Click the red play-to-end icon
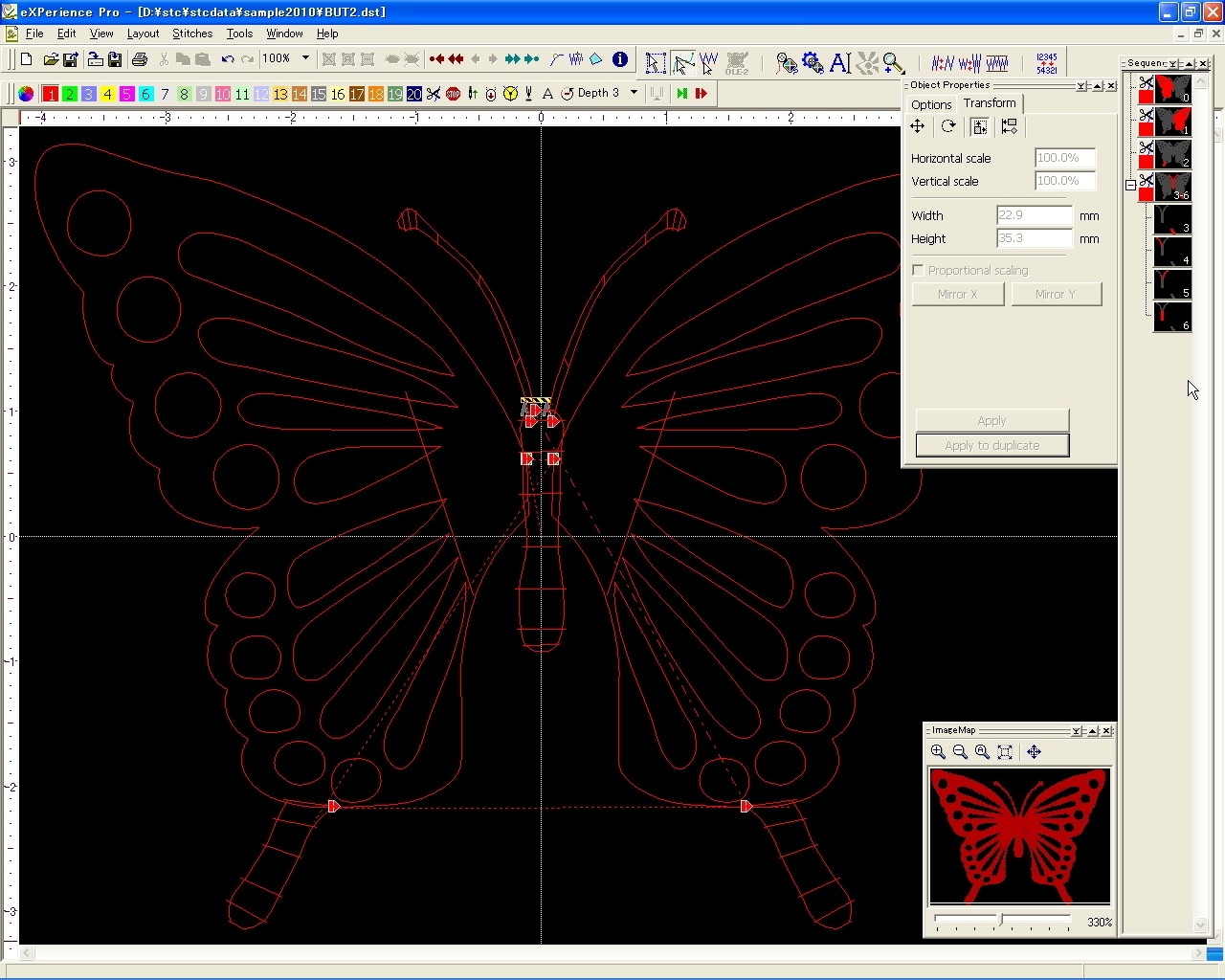The image size is (1225, 980). tap(702, 94)
